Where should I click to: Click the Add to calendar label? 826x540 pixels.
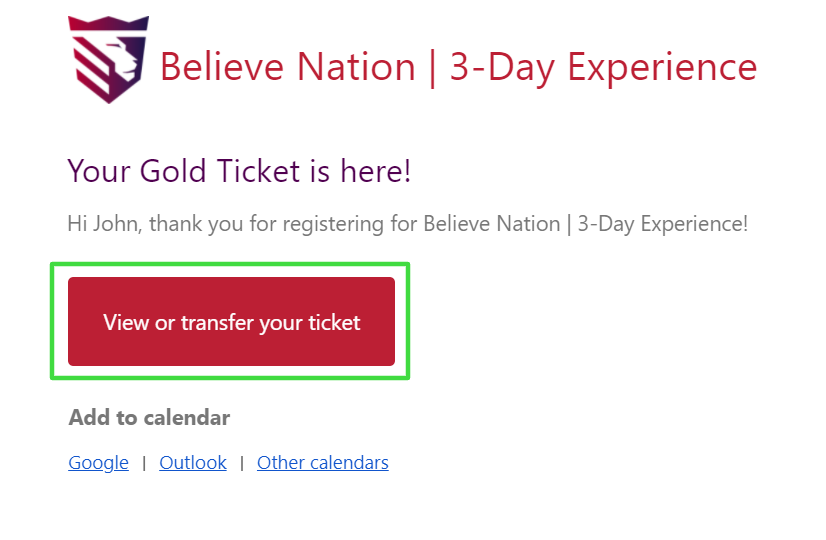[x=149, y=418]
